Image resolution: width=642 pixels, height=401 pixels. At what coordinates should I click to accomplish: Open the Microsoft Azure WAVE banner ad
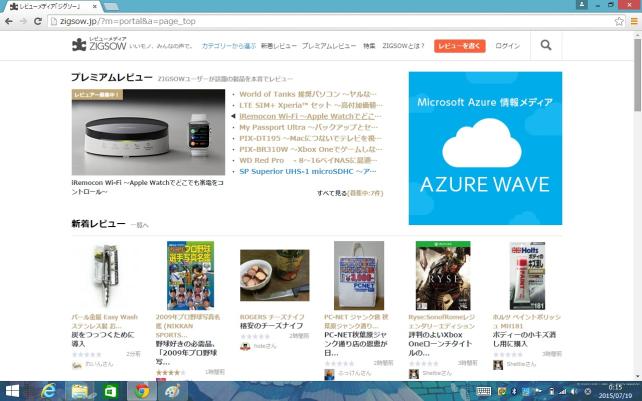click(x=485, y=148)
